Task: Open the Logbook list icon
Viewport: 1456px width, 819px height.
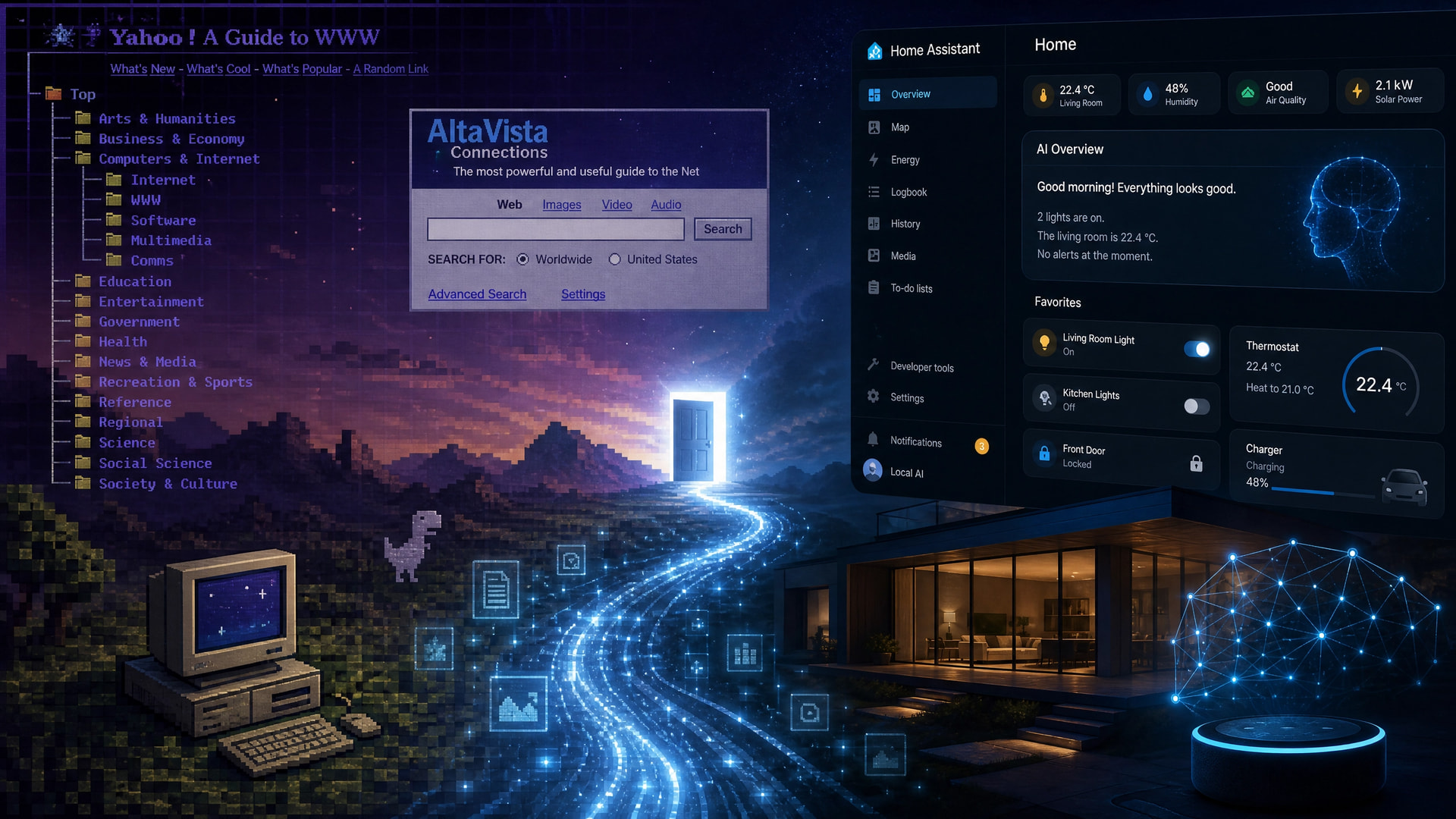Action: pos(874,192)
